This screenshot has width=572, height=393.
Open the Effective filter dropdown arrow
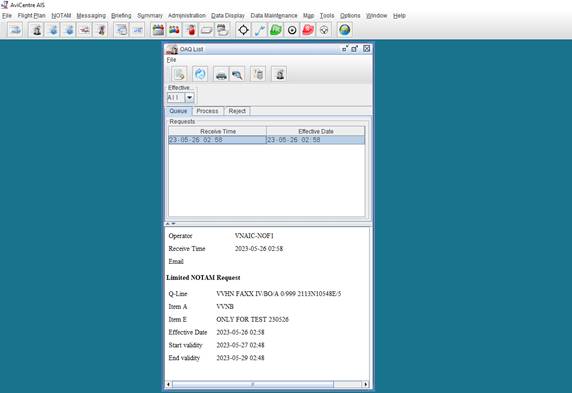pos(189,98)
